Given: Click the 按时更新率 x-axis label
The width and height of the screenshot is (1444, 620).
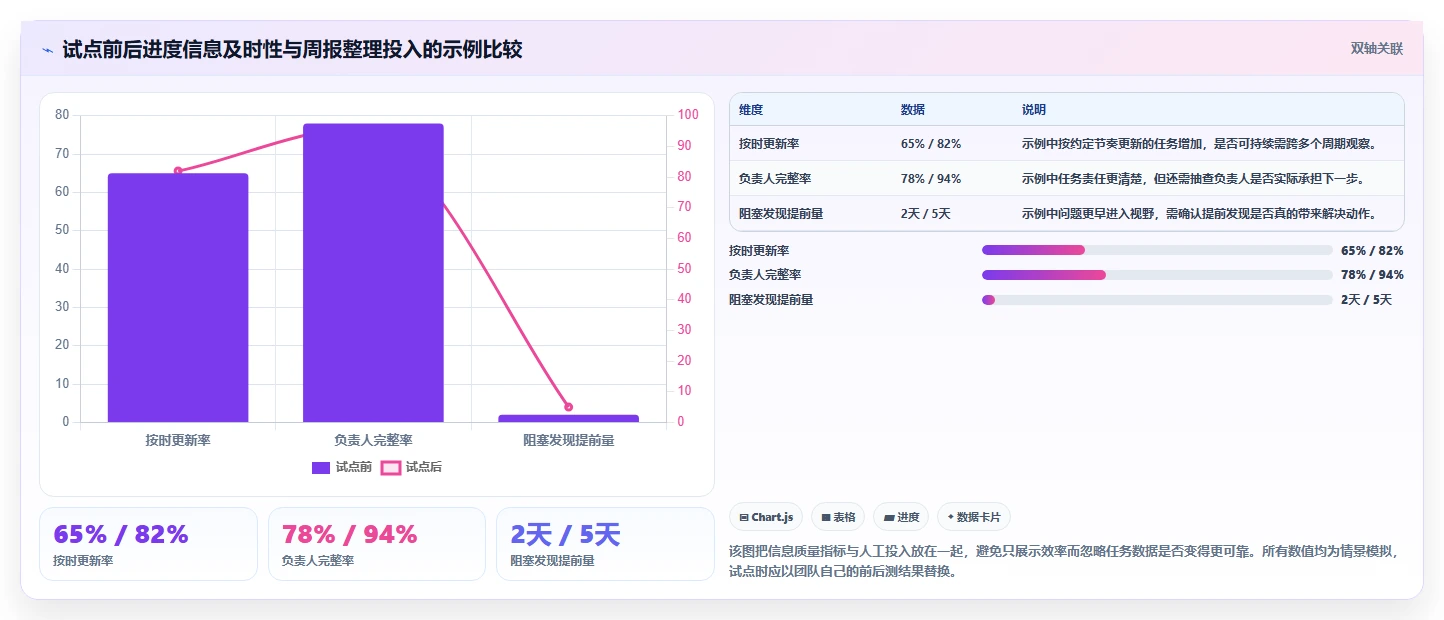Looking at the screenshot, I should pos(178,440).
